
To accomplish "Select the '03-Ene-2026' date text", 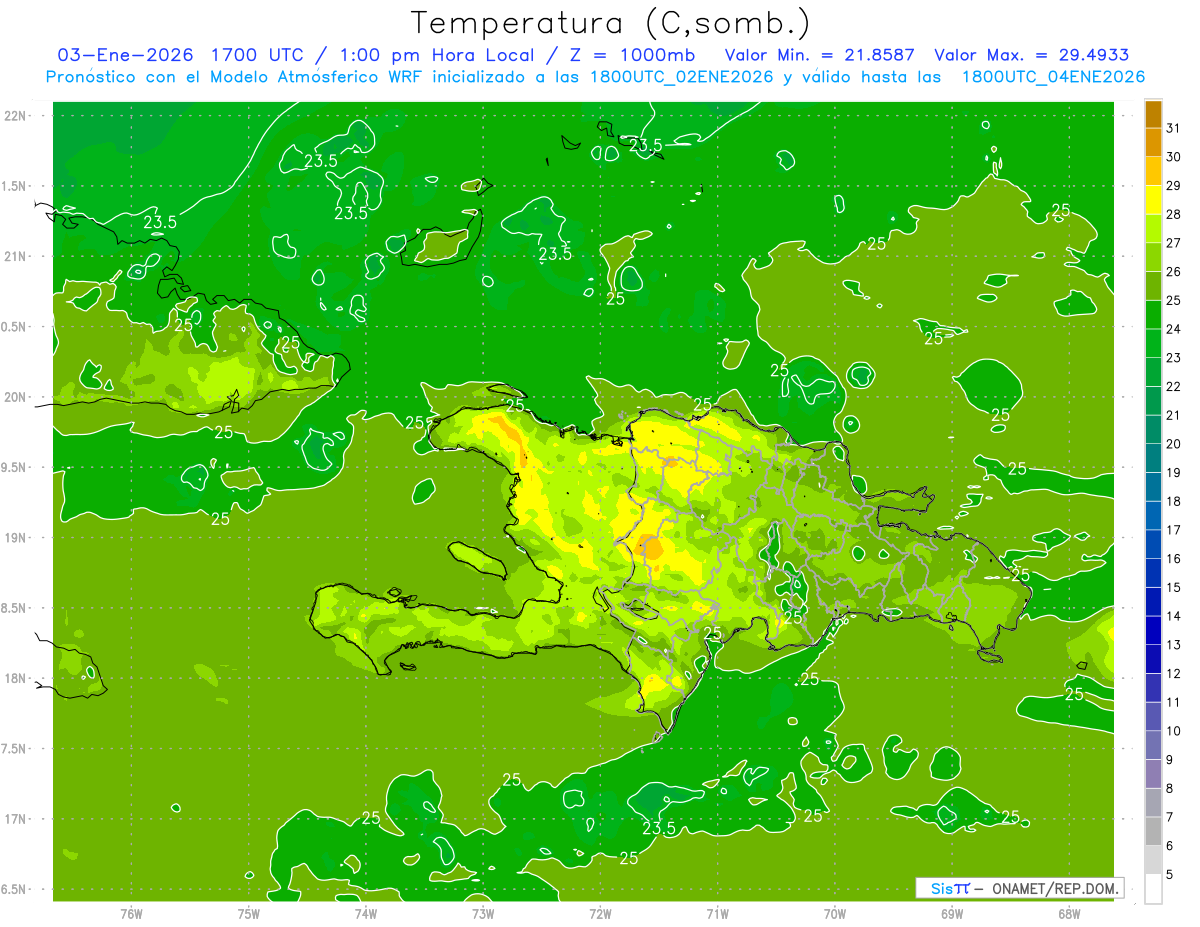I will tap(125, 55).
